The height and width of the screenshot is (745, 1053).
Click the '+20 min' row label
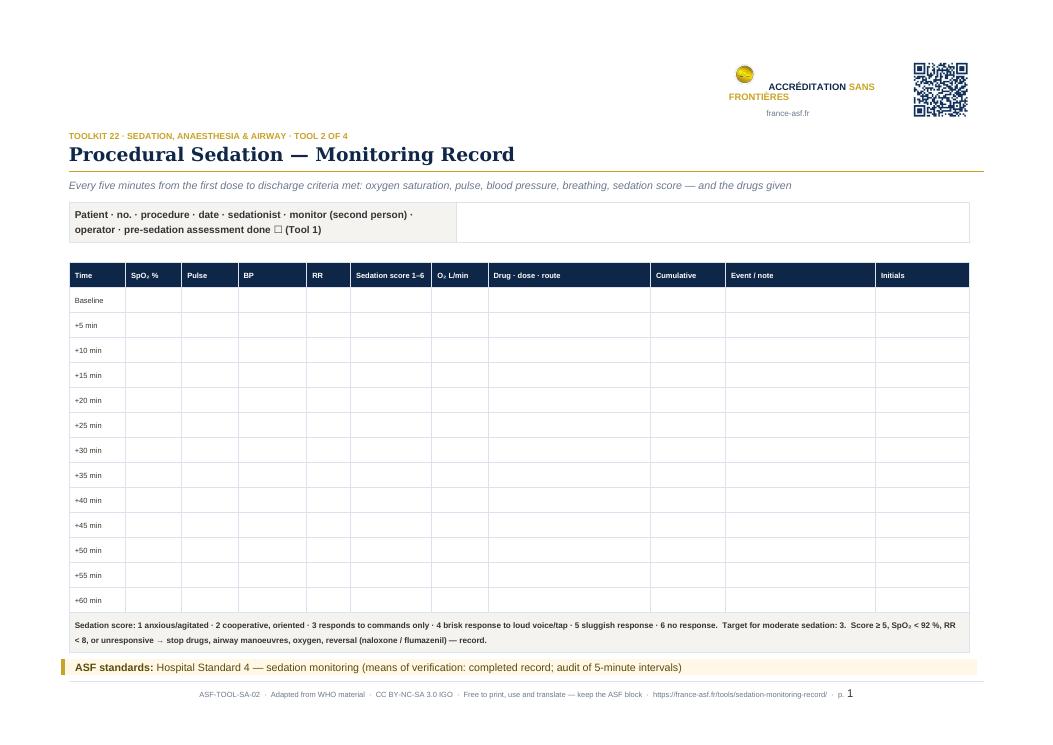point(88,400)
